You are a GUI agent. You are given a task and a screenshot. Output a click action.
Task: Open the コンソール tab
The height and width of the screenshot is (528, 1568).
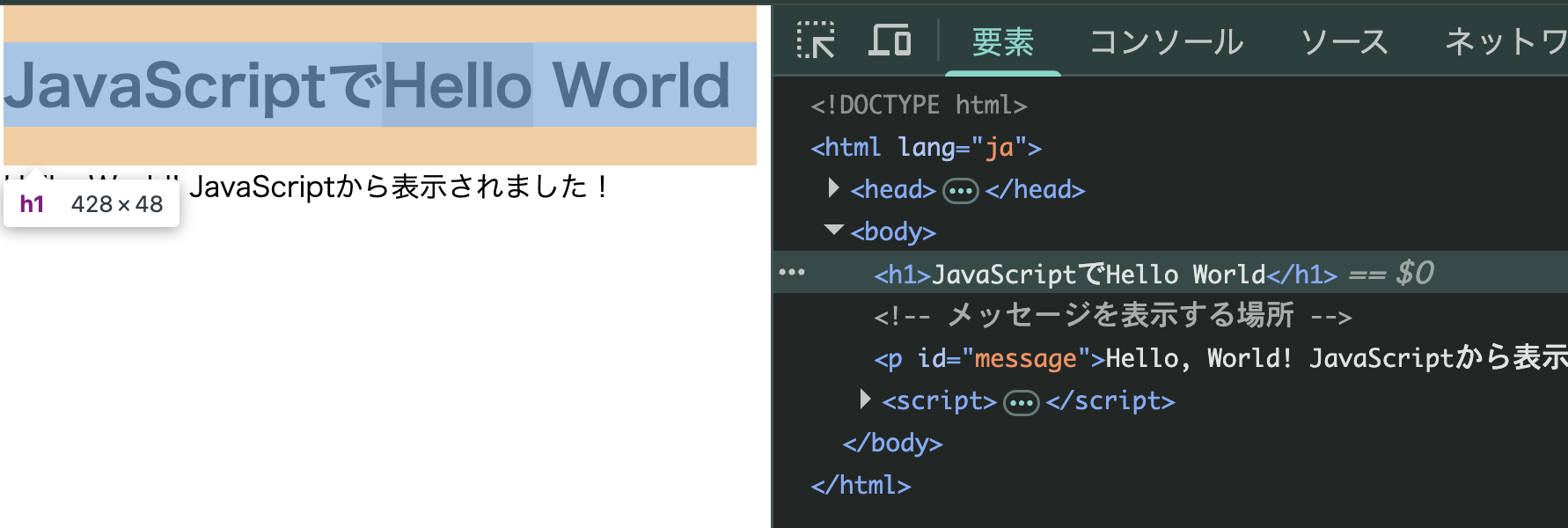tap(1167, 41)
